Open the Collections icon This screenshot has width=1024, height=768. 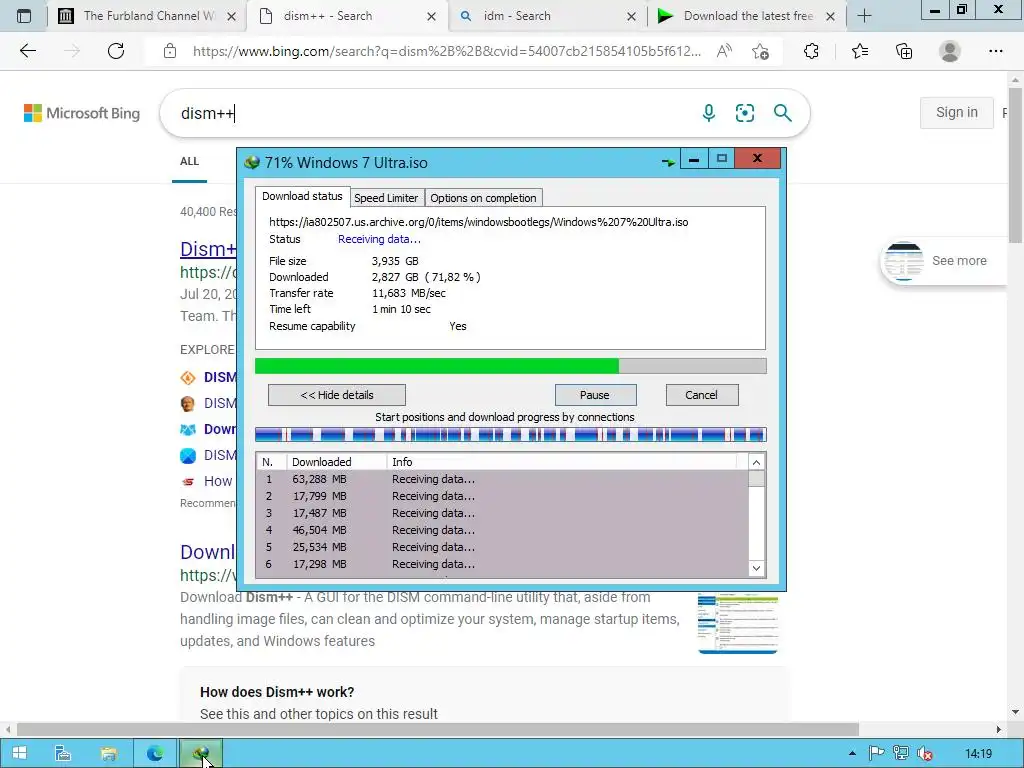904,51
